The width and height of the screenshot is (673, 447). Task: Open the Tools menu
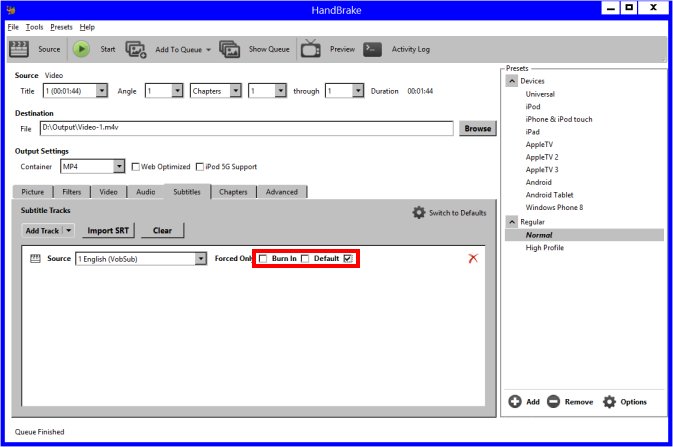34,27
